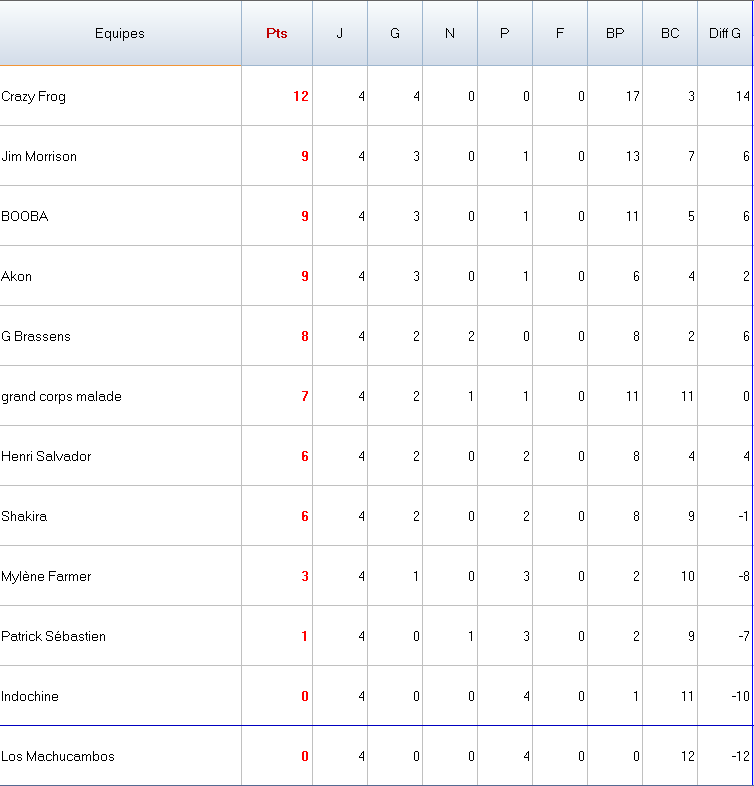The width and height of the screenshot is (754, 786).
Task: Click grand corps malade's 7 points cell
Action: [277, 396]
